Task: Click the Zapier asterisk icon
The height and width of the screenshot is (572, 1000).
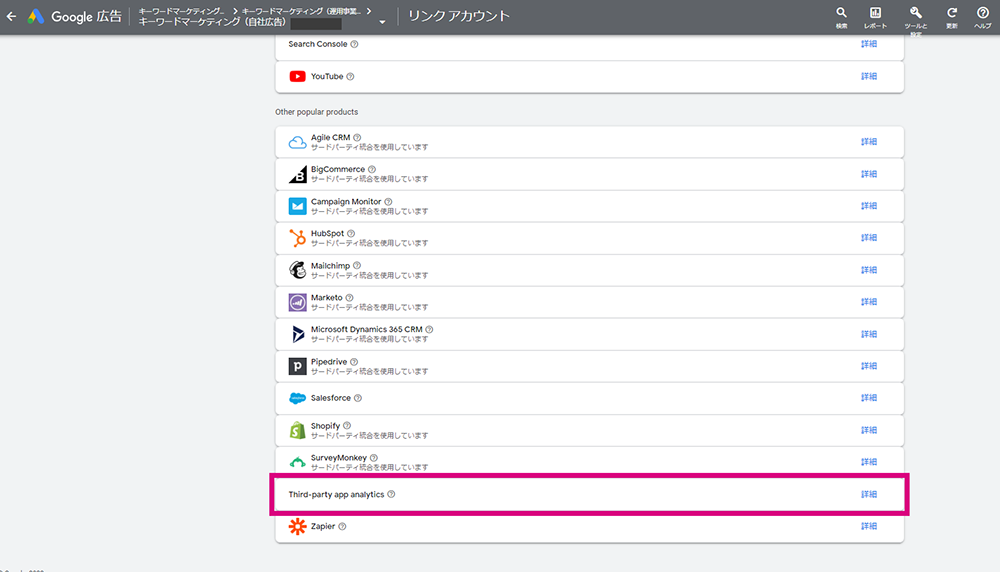Action: click(x=297, y=526)
